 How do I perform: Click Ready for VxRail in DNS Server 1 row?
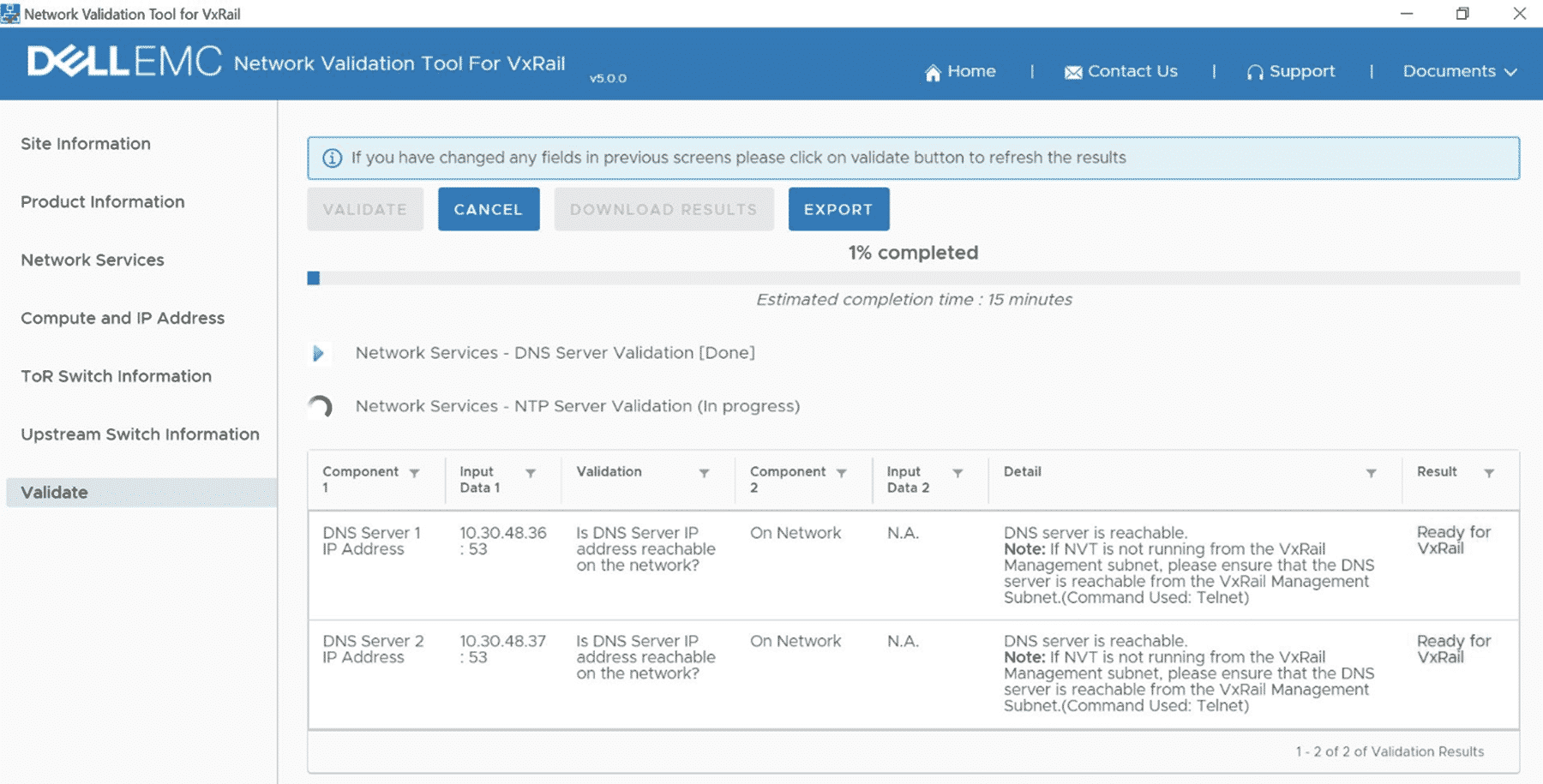1454,540
